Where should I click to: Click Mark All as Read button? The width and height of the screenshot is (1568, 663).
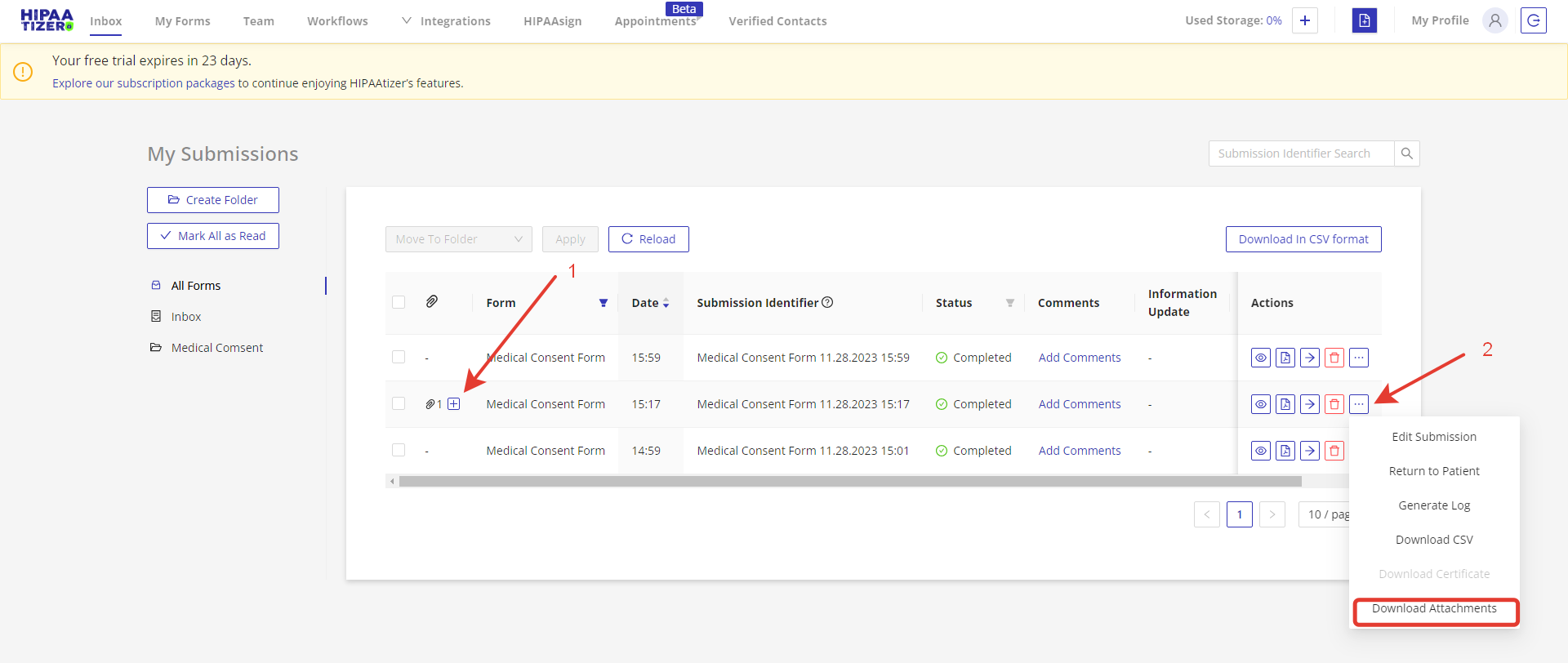pyautogui.click(x=213, y=236)
